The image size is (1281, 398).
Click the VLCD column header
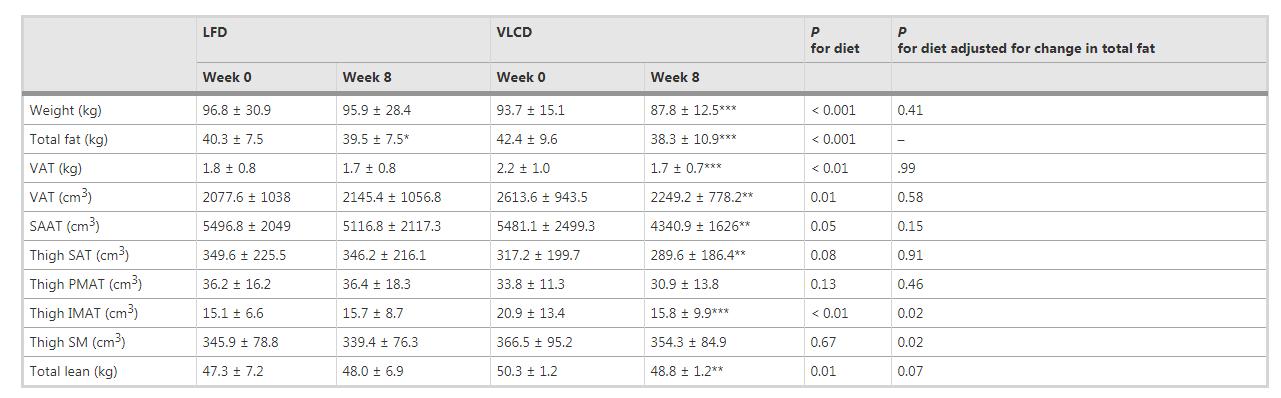(514, 32)
